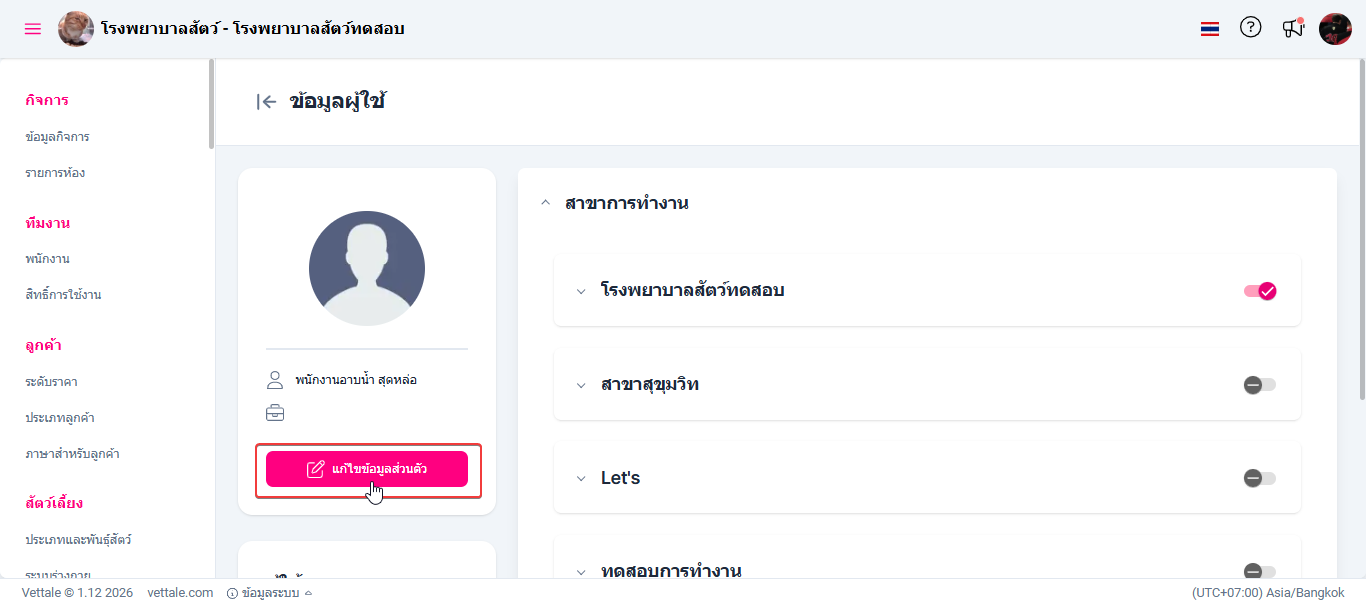
Task: Click the sidebar vertical scrollbar
Action: [211, 104]
